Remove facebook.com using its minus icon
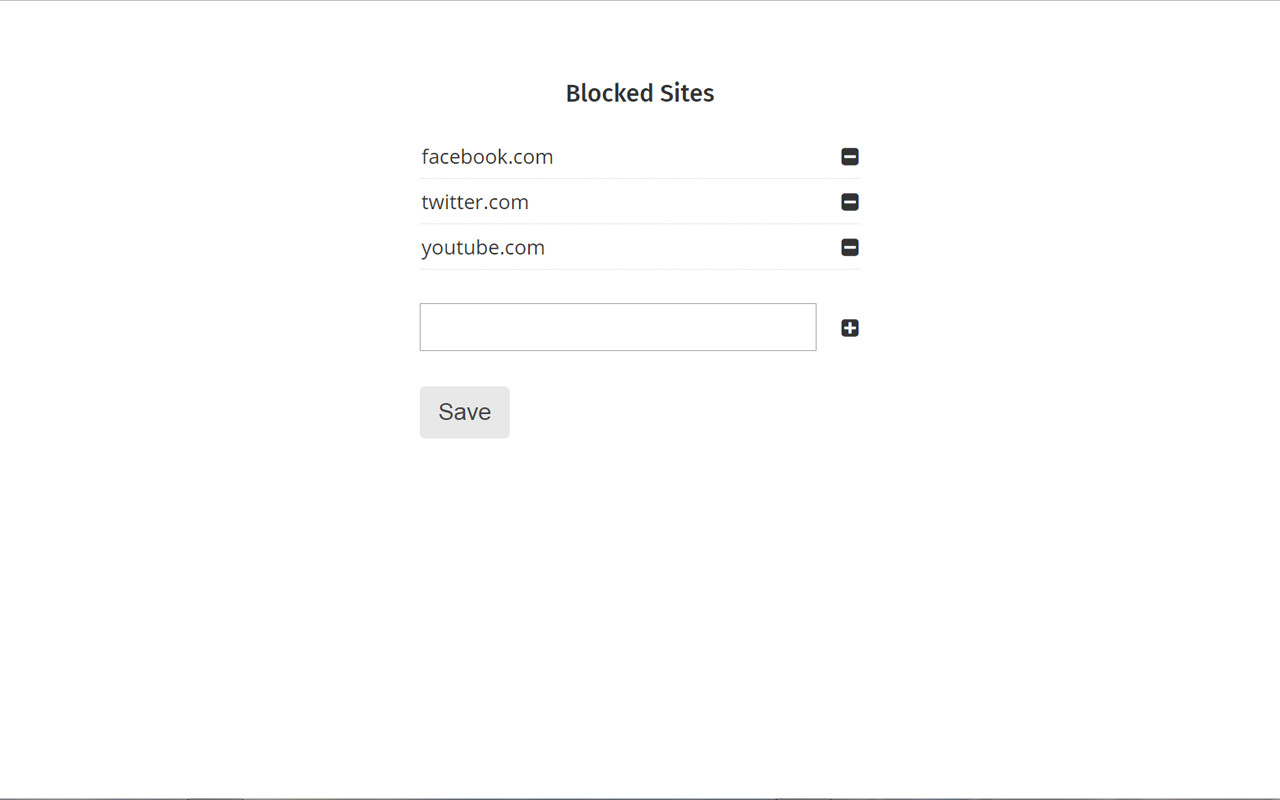Viewport: 1280px width, 800px height. 850,157
